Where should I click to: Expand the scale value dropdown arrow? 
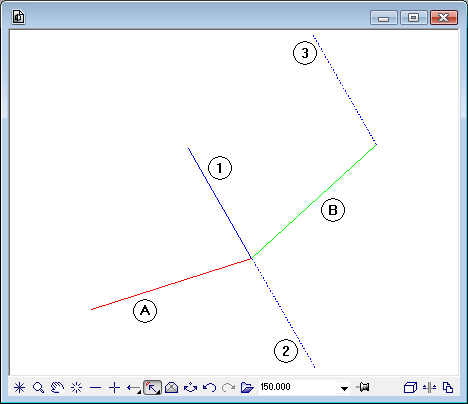[x=344, y=388]
